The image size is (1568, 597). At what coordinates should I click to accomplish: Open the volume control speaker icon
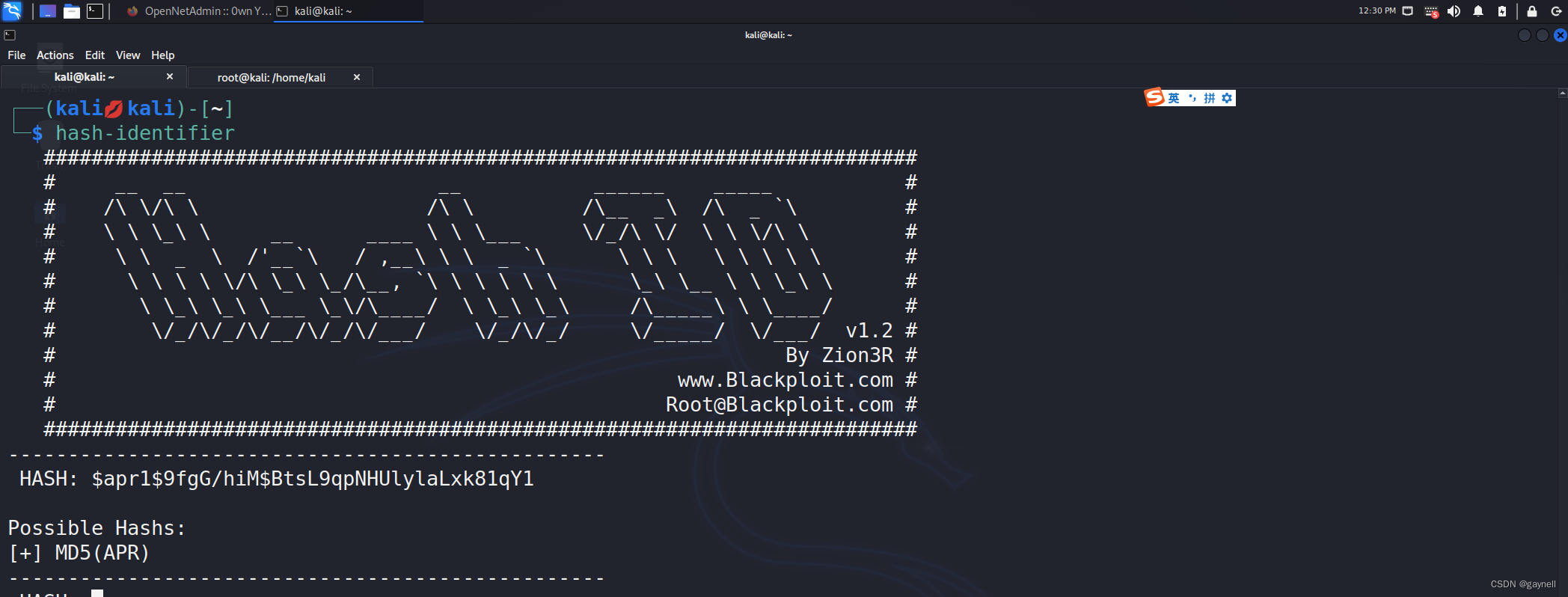coord(1454,11)
